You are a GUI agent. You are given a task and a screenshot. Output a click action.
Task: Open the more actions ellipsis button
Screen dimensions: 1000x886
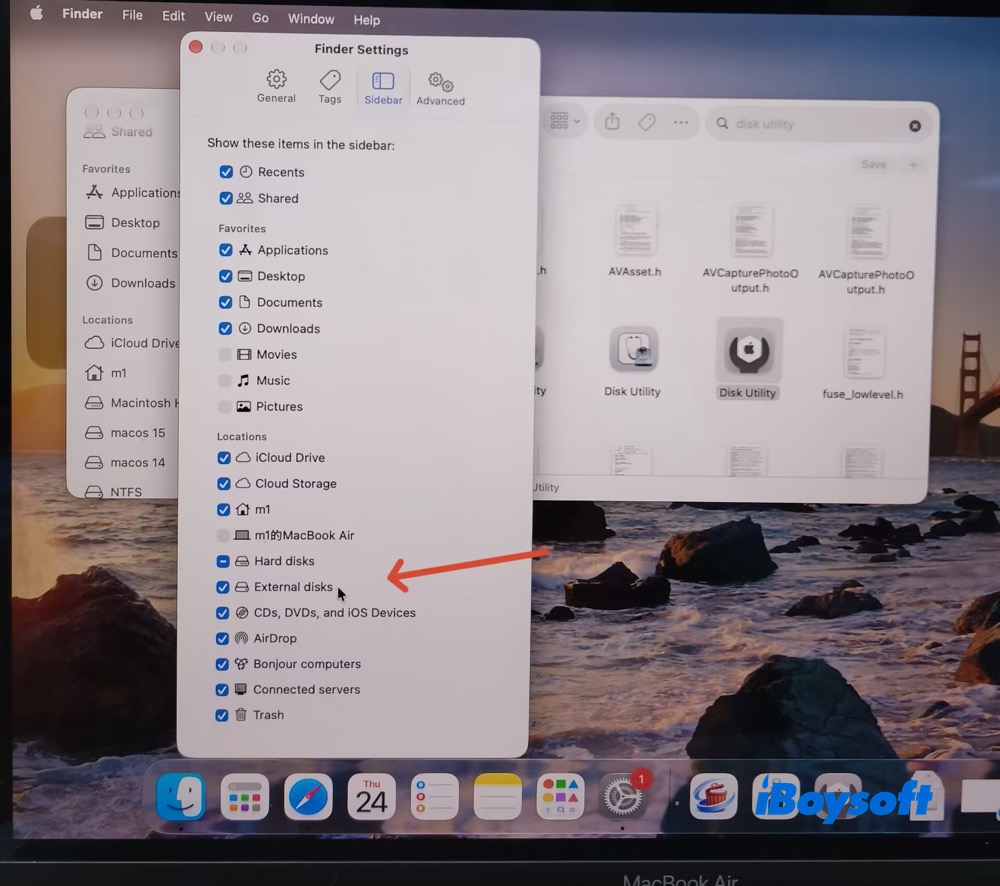click(681, 122)
